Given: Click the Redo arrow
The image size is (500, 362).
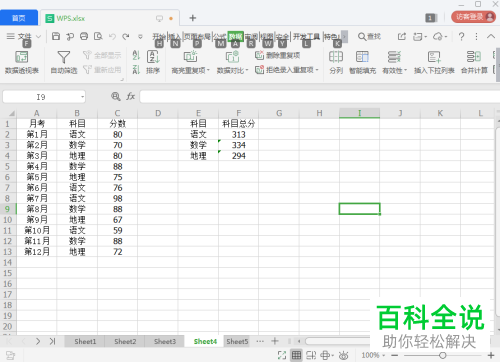Looking at the screenshot, I should (x=126, y=36).
